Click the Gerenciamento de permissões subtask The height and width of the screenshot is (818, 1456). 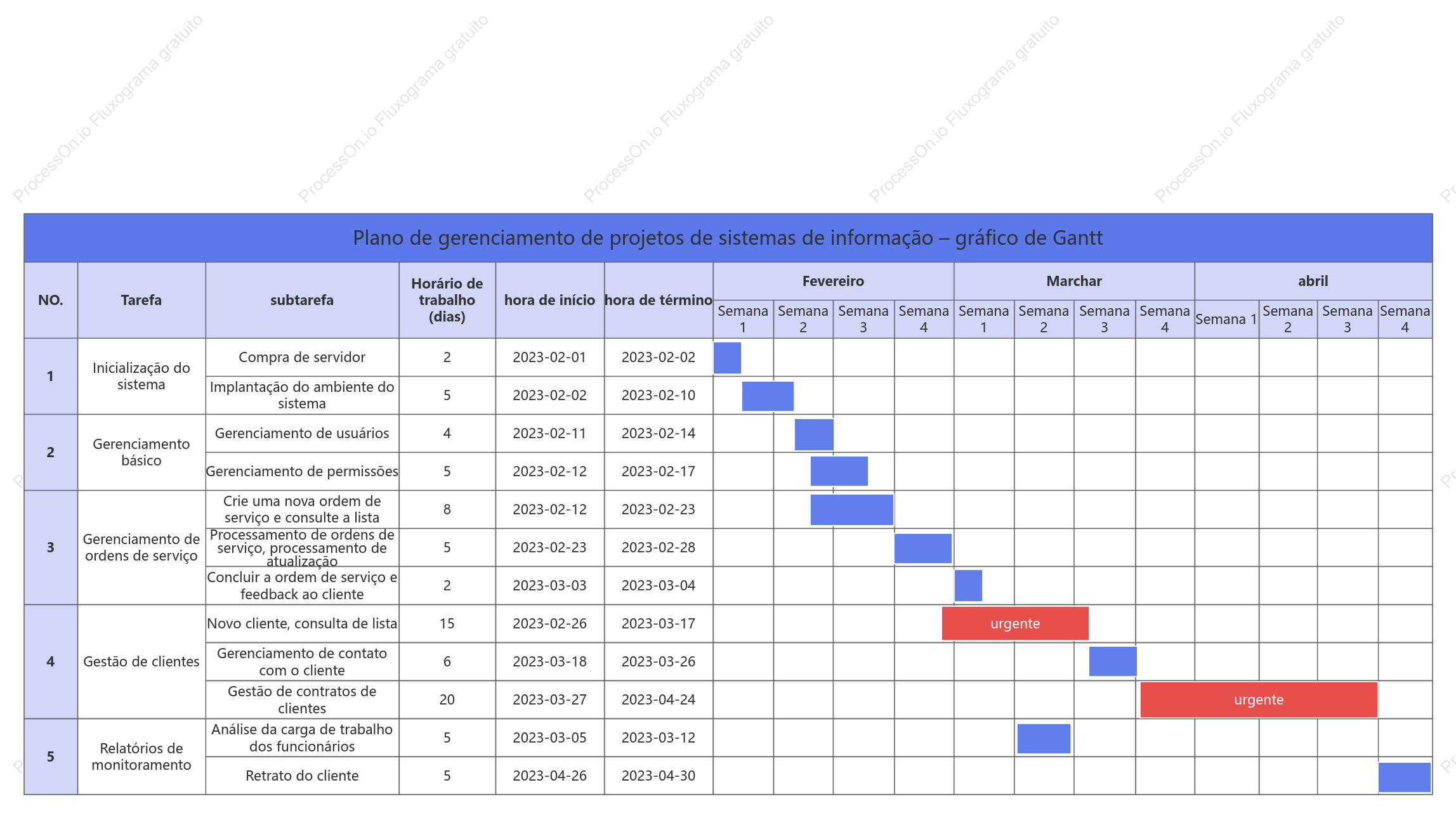(x=302, y=471)
